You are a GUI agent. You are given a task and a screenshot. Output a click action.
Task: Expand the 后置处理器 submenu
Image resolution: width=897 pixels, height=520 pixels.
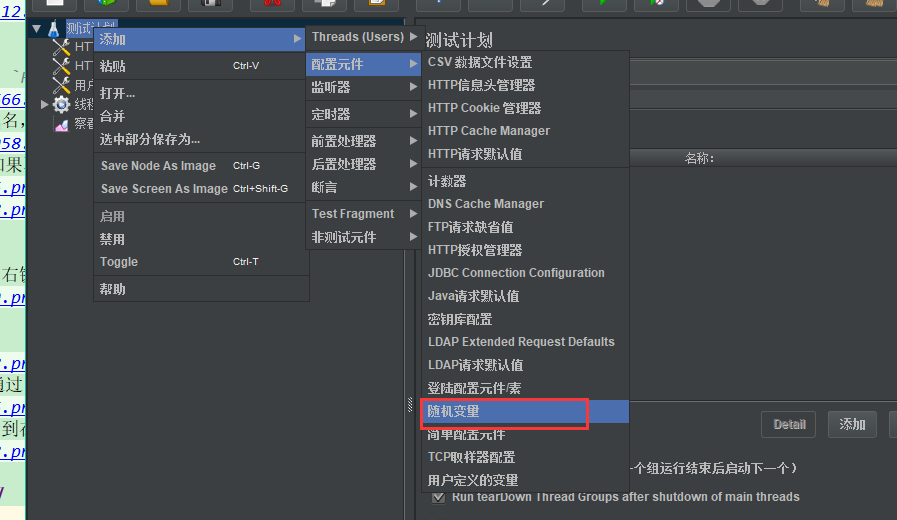[364, 164]
